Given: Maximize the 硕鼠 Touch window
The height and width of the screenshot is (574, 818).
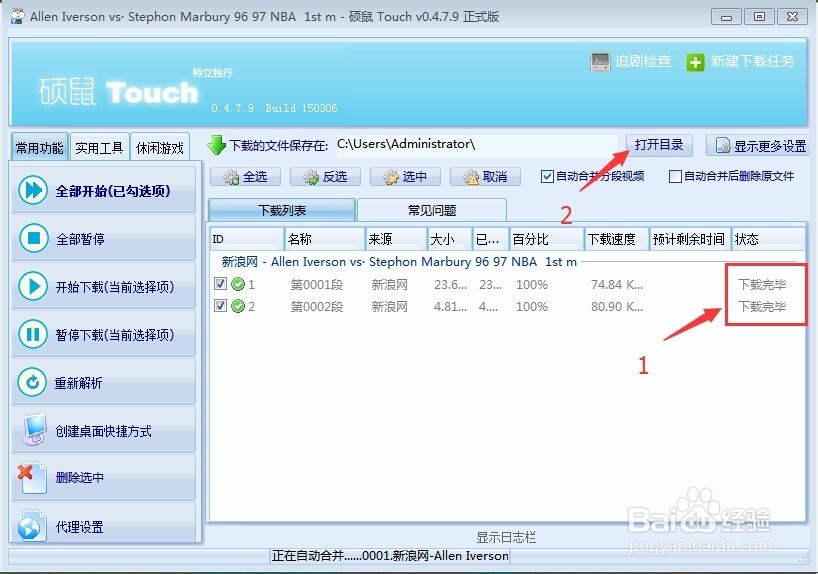Looking at the screenshot, I should tap(759, 17).
